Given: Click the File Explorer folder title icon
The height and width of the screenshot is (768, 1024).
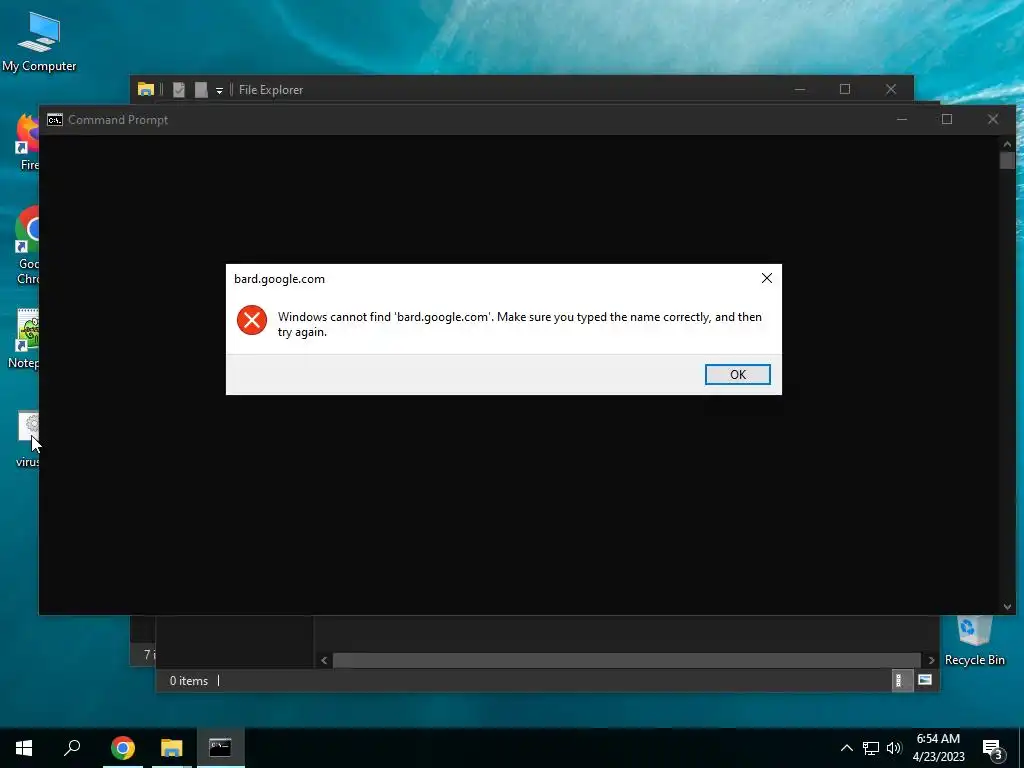Looking at the screenshot, I should tap(146, 89).
